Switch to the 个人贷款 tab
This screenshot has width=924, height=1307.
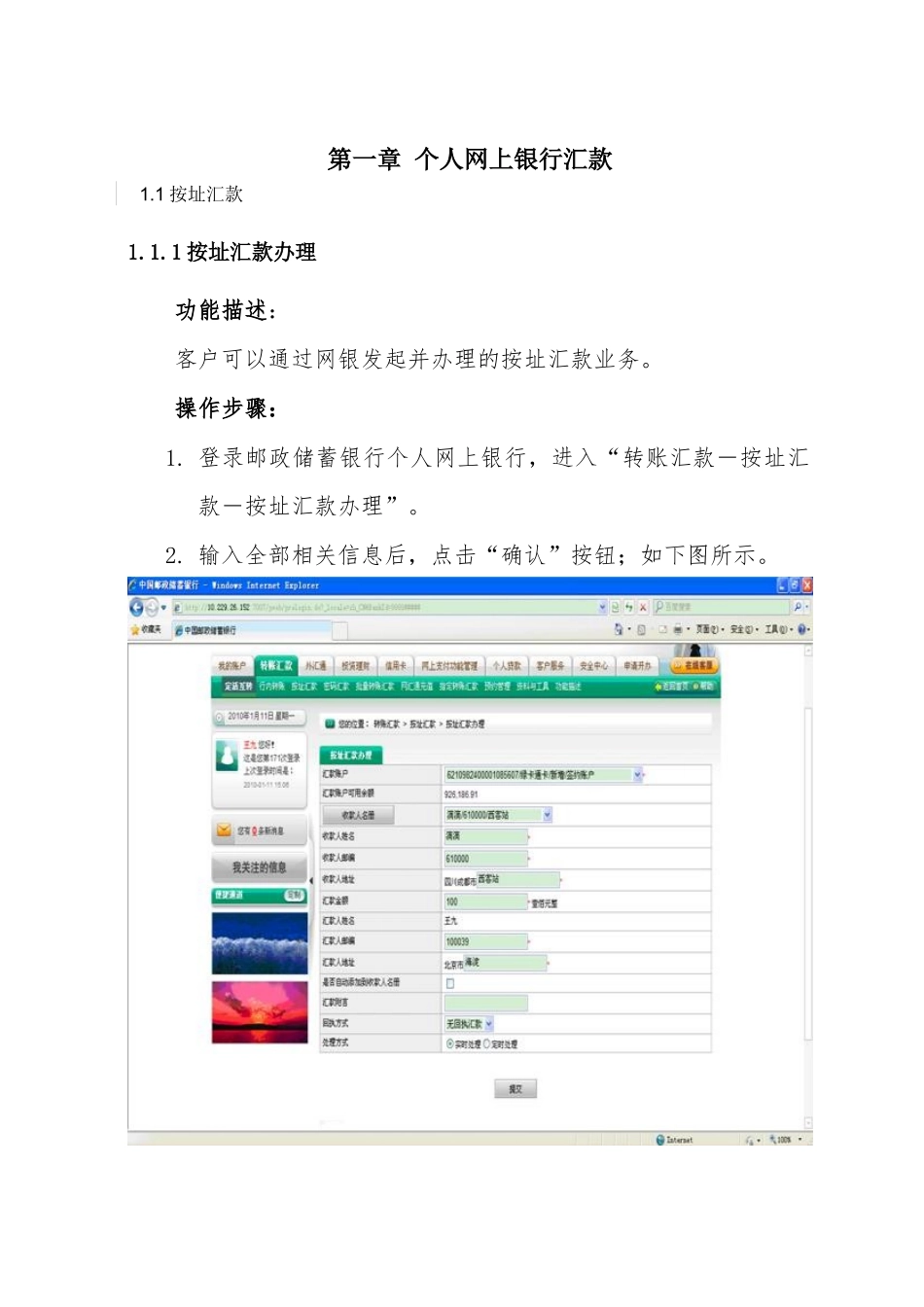click(x=507, y=666)
